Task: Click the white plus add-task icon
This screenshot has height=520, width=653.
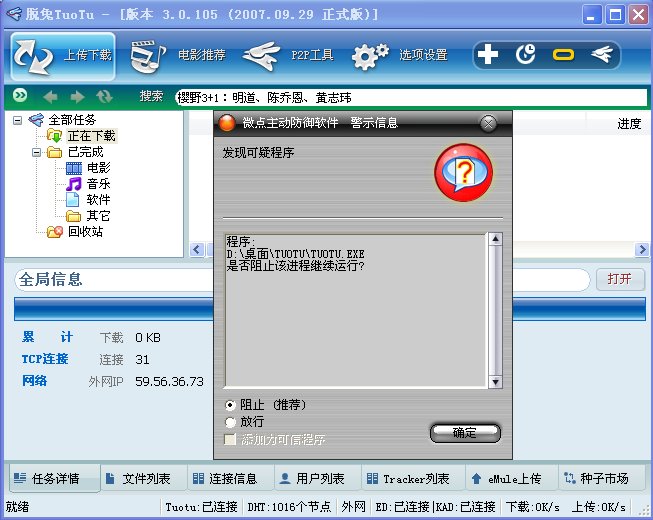Action: [488, 55]
